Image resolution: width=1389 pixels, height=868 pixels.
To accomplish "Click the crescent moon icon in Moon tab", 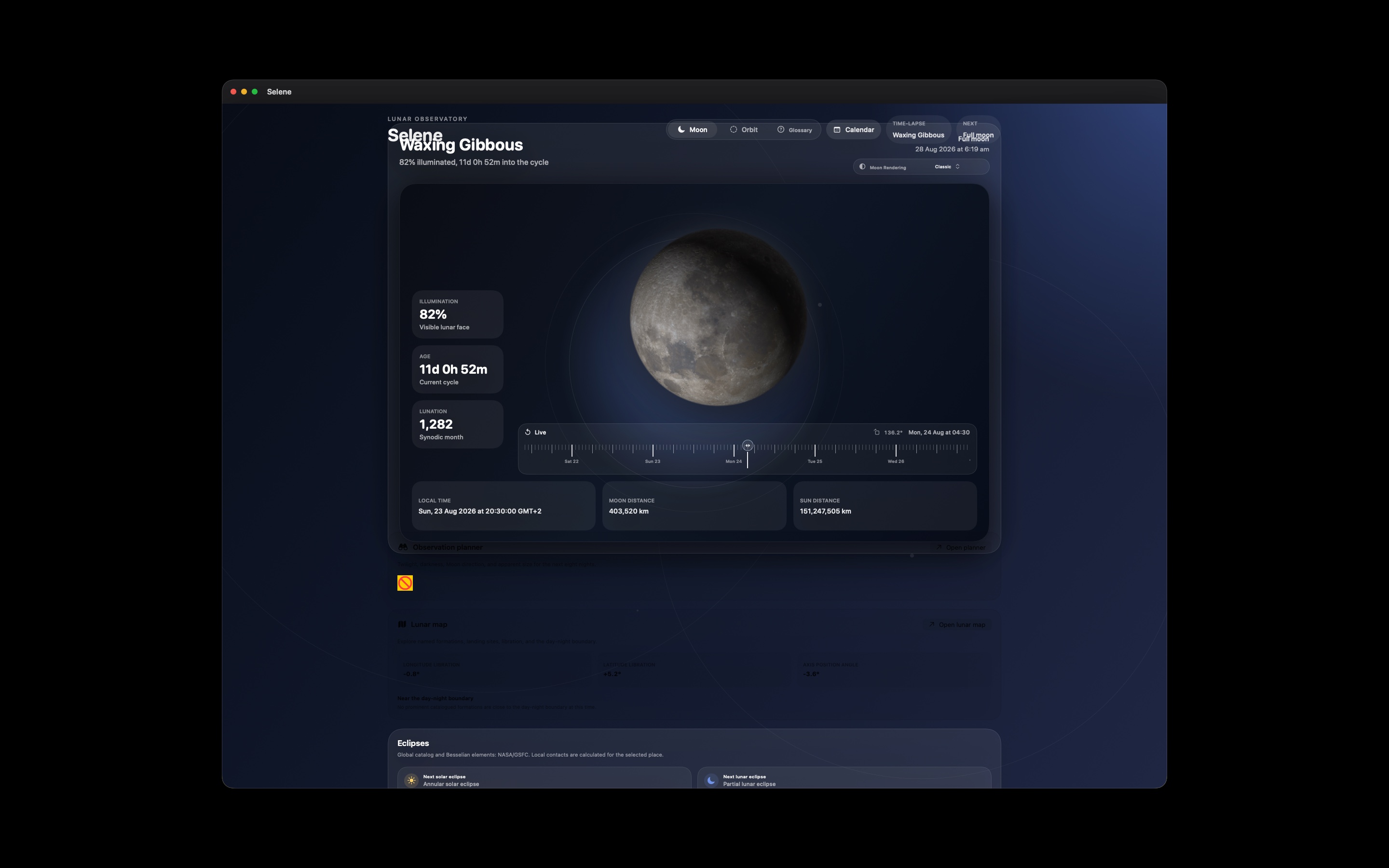I will (x=681, y=130).
